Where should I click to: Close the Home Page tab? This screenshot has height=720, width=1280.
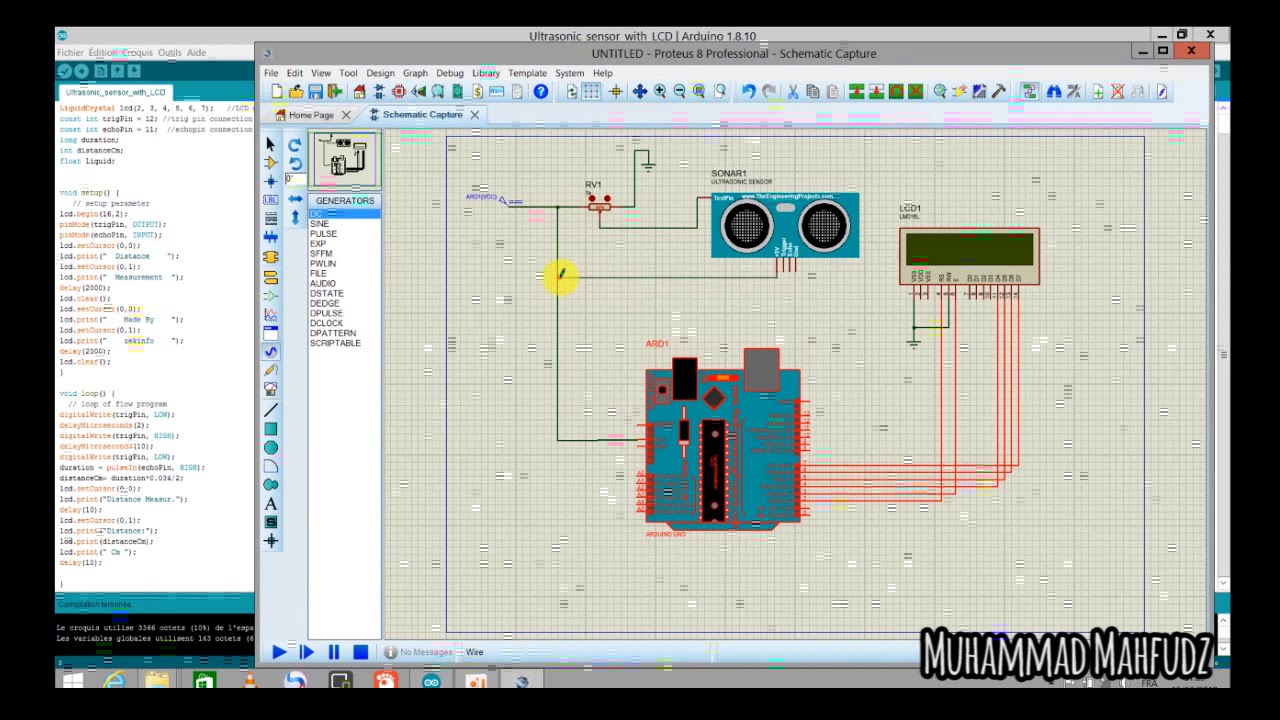pos(346,115)
